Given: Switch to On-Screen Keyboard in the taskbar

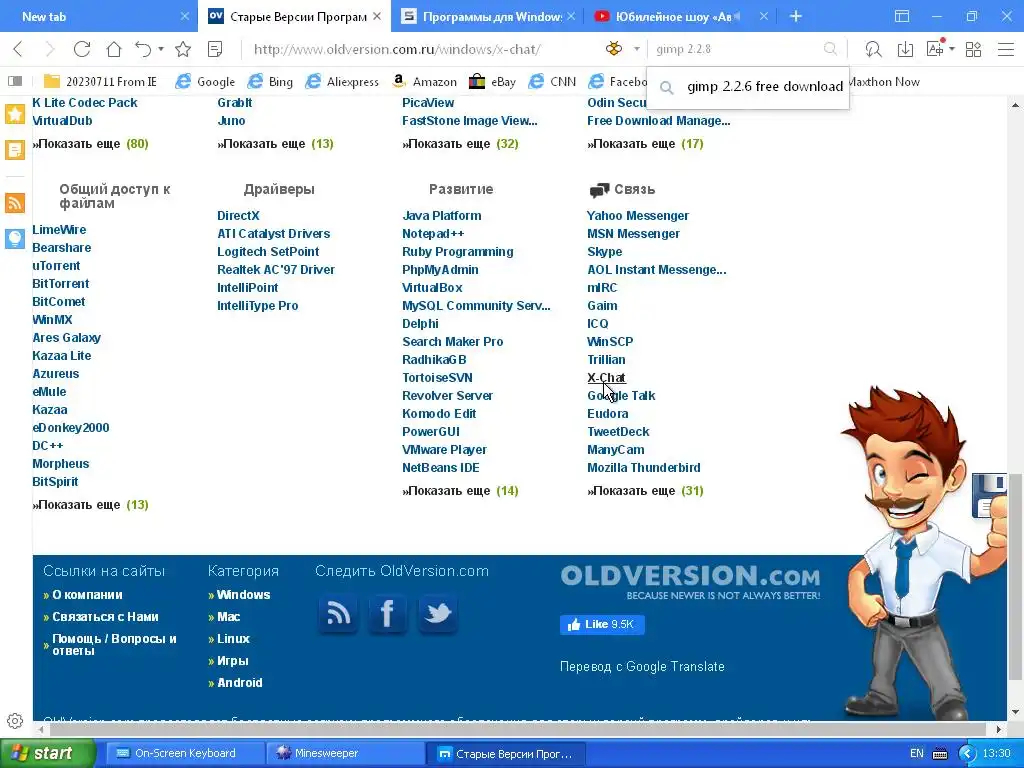Looking at the screenshot, I should (x=185, y=754).
